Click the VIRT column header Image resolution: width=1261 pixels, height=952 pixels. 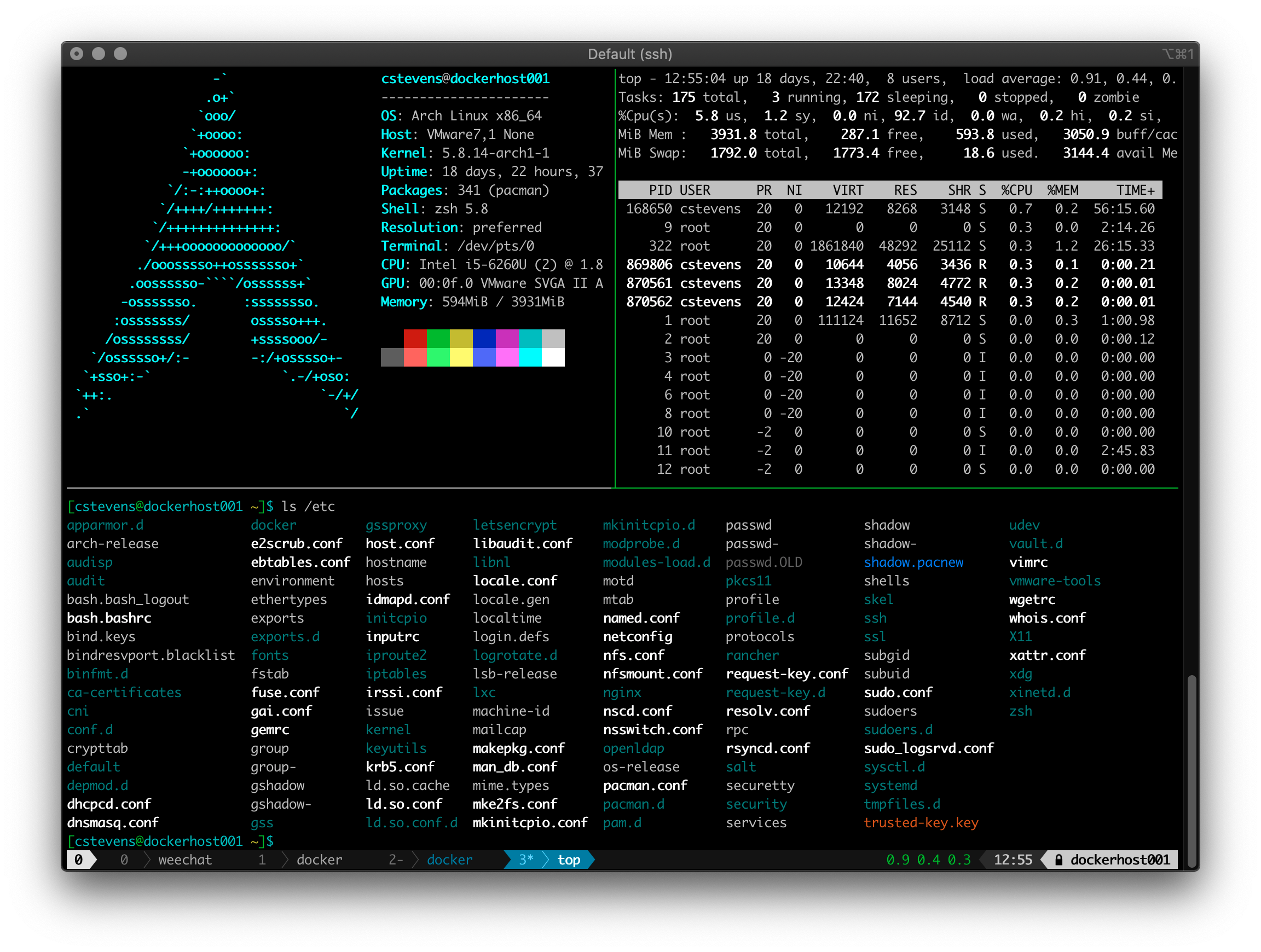tap(848, 190)
